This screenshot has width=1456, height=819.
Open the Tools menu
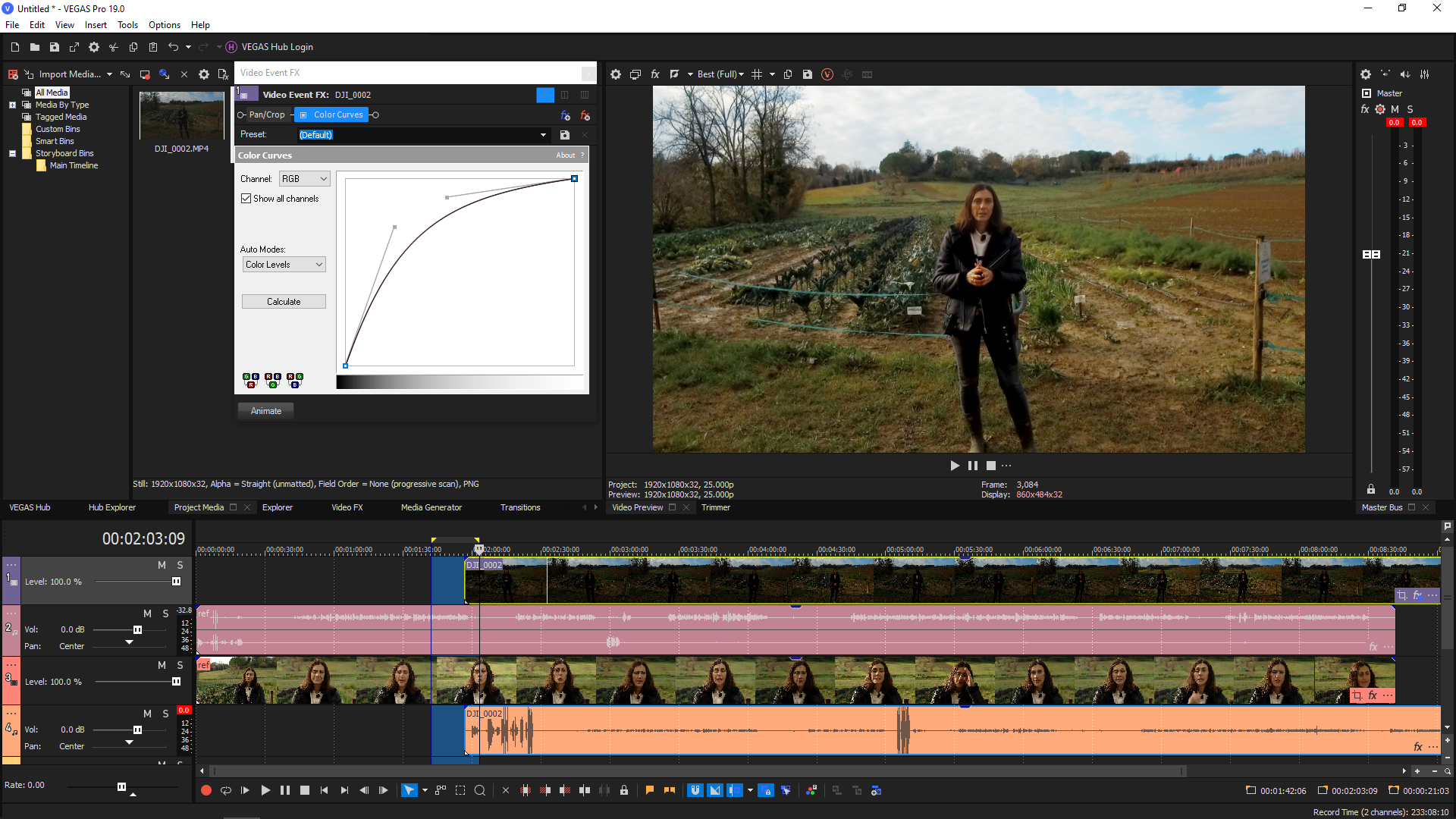click(x=127, y=25)
